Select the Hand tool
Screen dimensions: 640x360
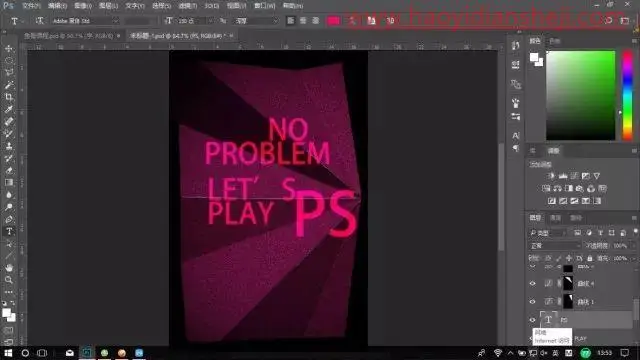tap(9, 268)
